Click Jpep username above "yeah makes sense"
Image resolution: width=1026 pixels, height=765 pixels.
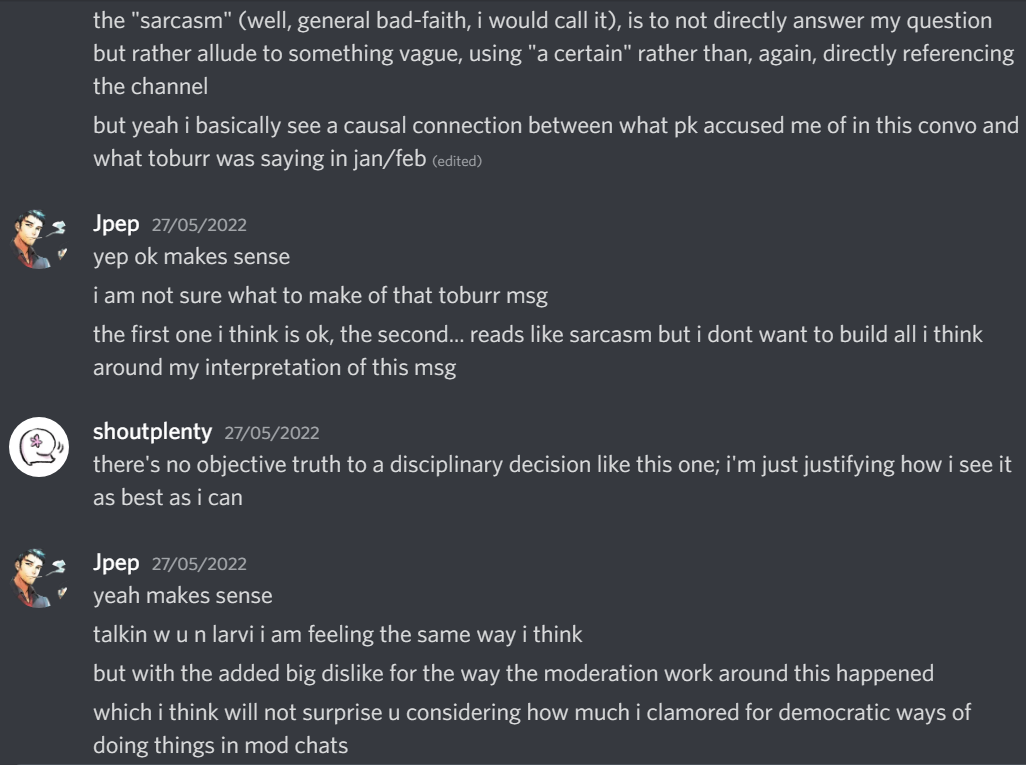tap(116, 563)
